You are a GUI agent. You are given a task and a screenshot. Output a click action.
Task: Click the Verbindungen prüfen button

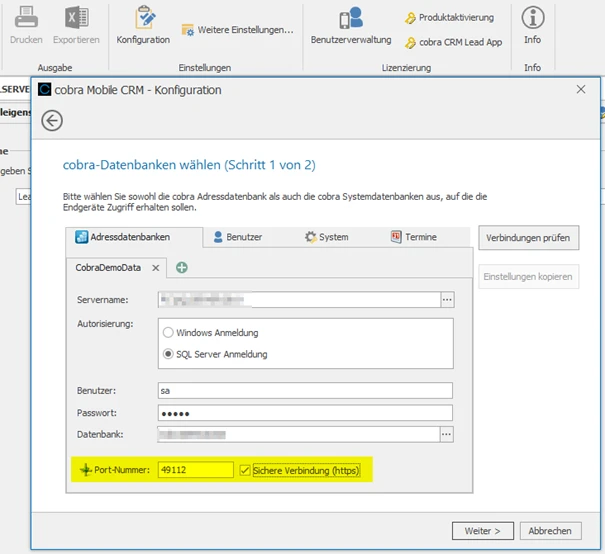(528, 238)
